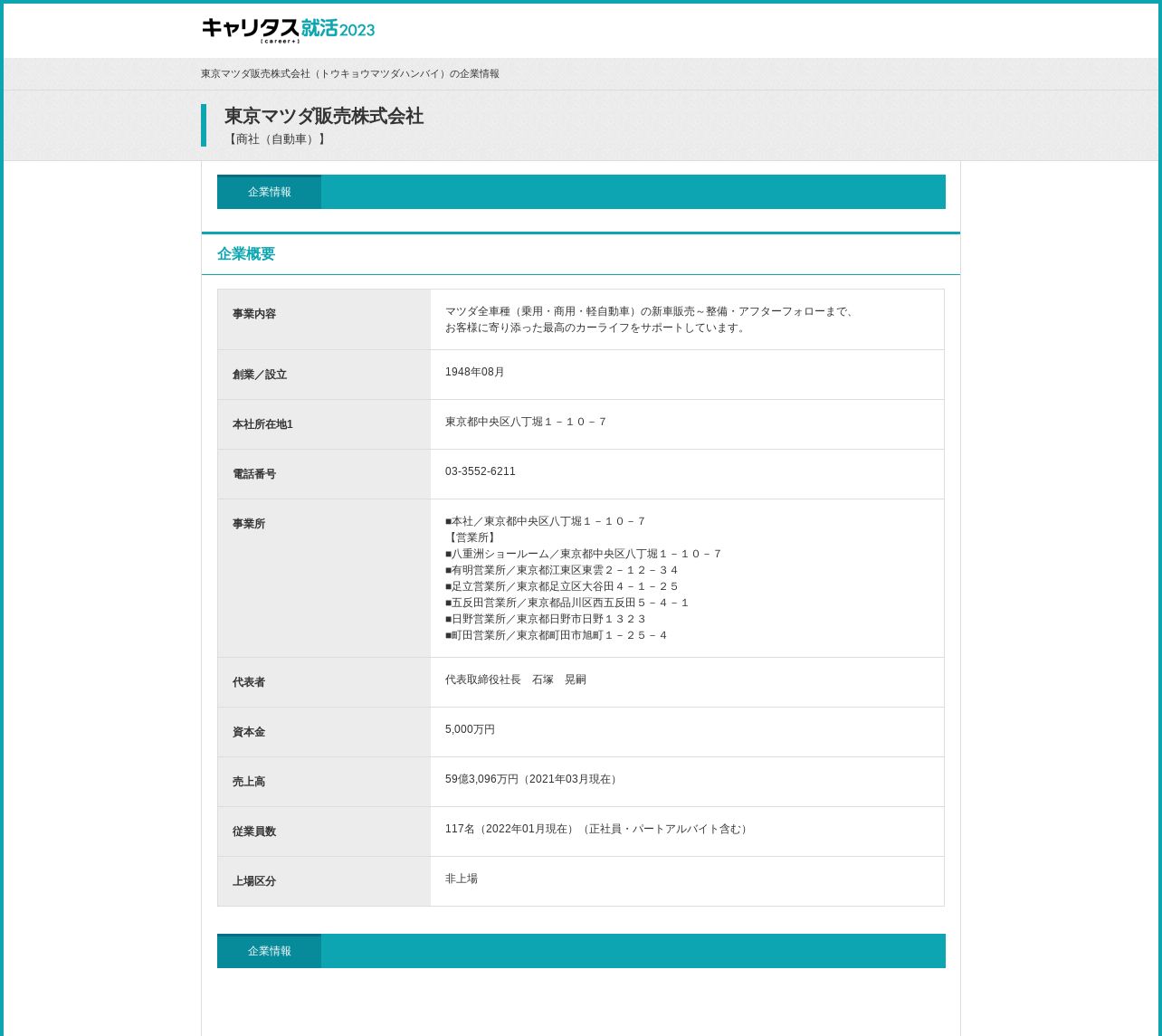
Task: Click the 日野営業所 office line
Action: 546,619
